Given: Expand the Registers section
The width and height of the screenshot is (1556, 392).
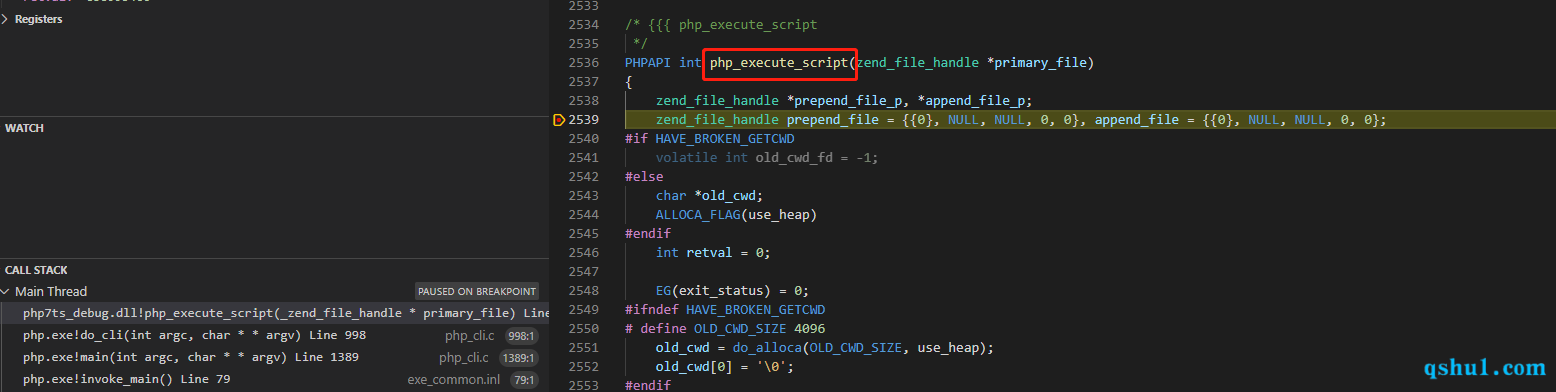Looking at the screenshot, I should 38,19.
